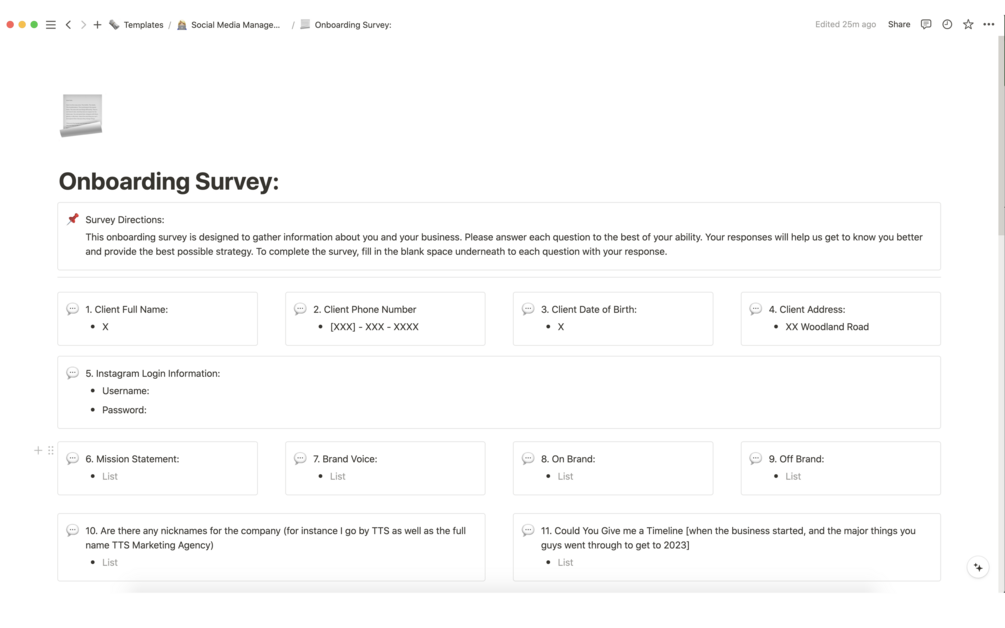Click the plus icon for new tab
This screenshot has height=628, width=1005.
click(x=98, y=25)
